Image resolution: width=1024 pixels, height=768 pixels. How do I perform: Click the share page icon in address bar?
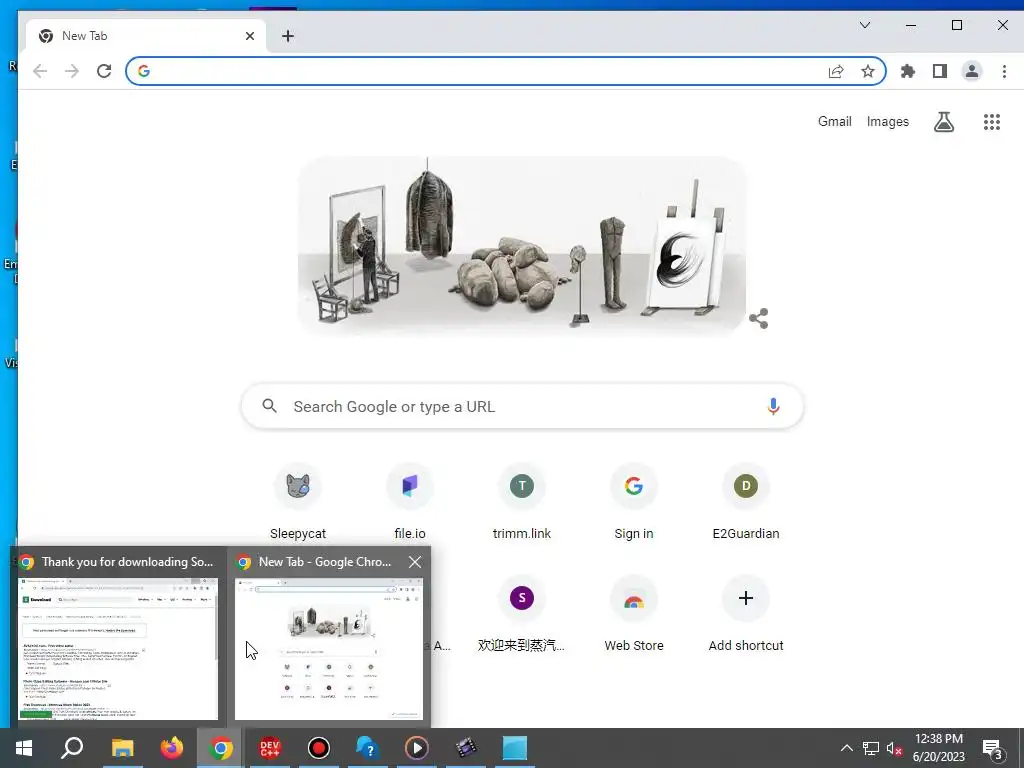tap(836, 71)
